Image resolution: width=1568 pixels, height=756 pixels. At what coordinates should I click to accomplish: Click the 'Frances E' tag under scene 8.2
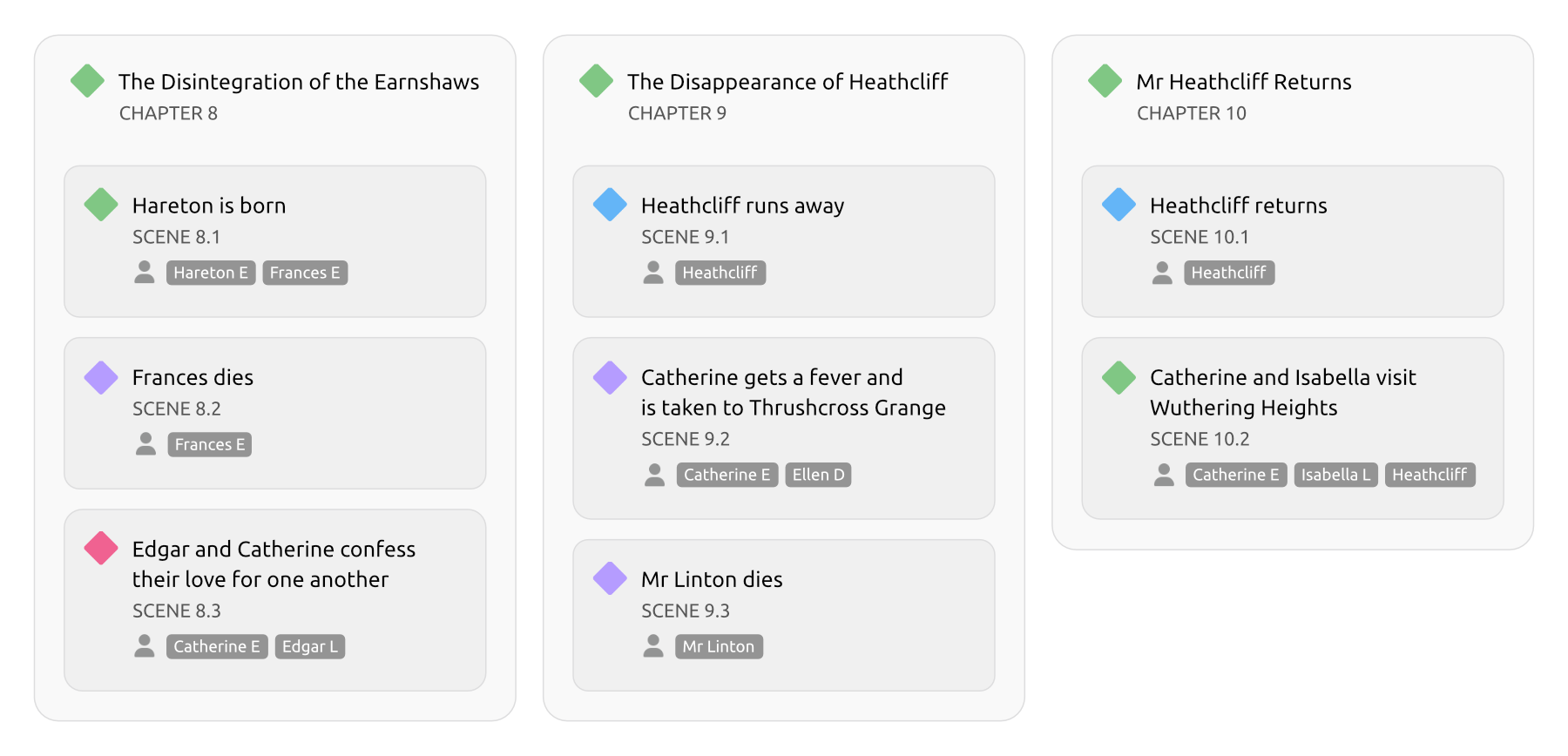coord(209,444)
